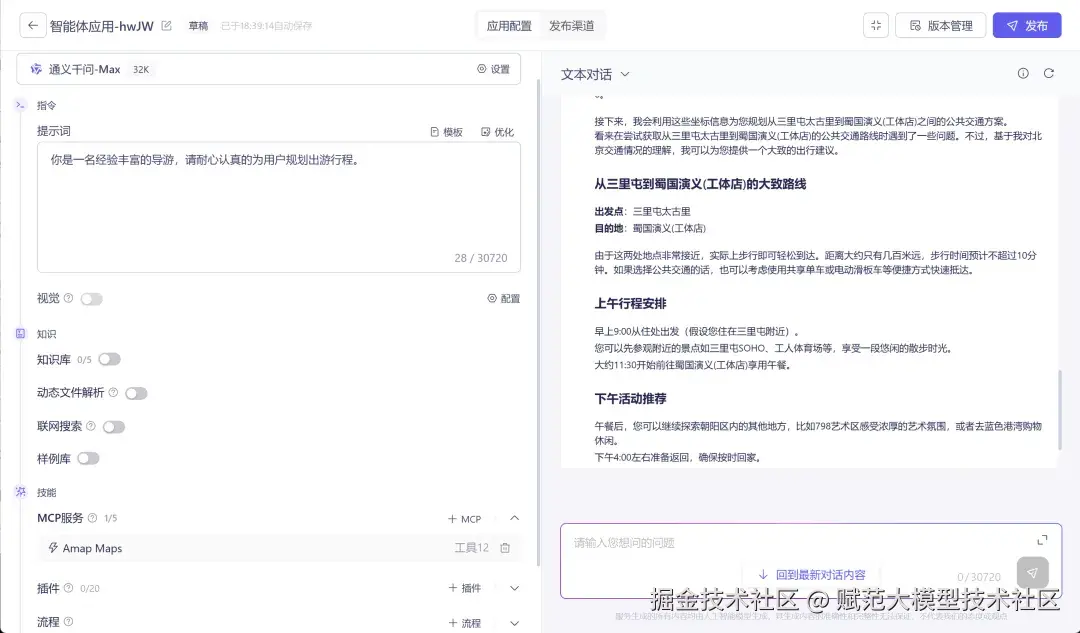Screen dimensions: 1080x633
Task: Enable the 知识库 toggle
Action: click(x=109, y=359)
